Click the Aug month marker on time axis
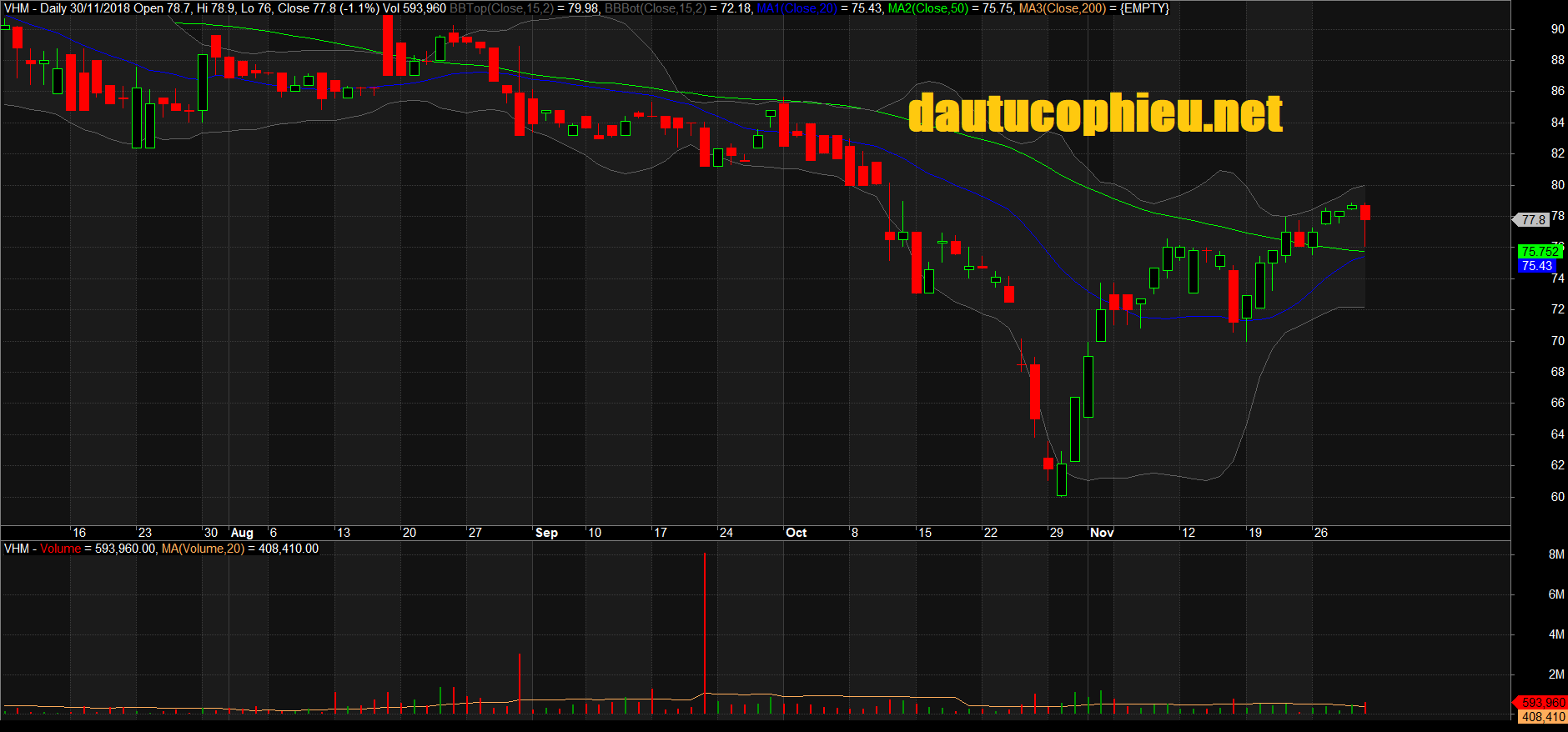Image resolution: width=1568 pixels, height=732 pixels. coord(242,533)
